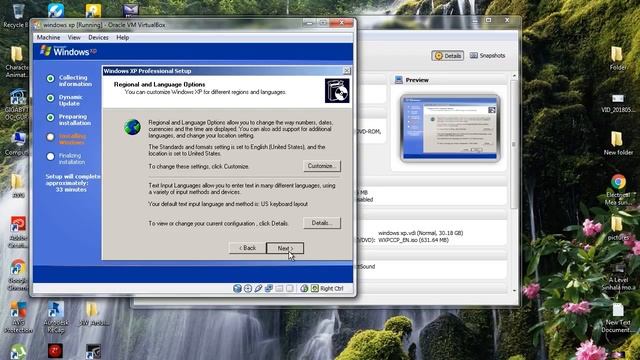
Task: Click the VirtualBox Manager vertical scrollbar
Action: pyautogui.click(x=514, y=143)
